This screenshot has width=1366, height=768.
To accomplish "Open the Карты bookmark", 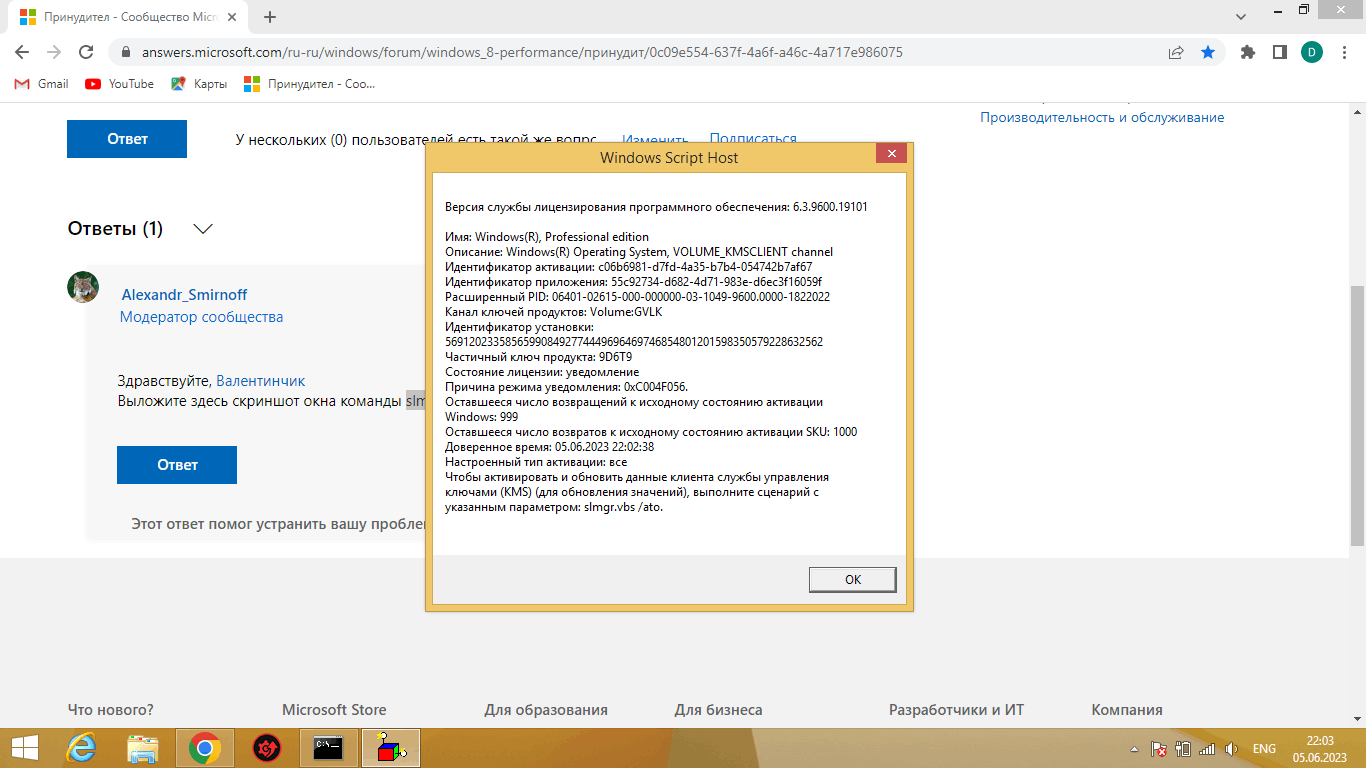I will pos(199,84).
